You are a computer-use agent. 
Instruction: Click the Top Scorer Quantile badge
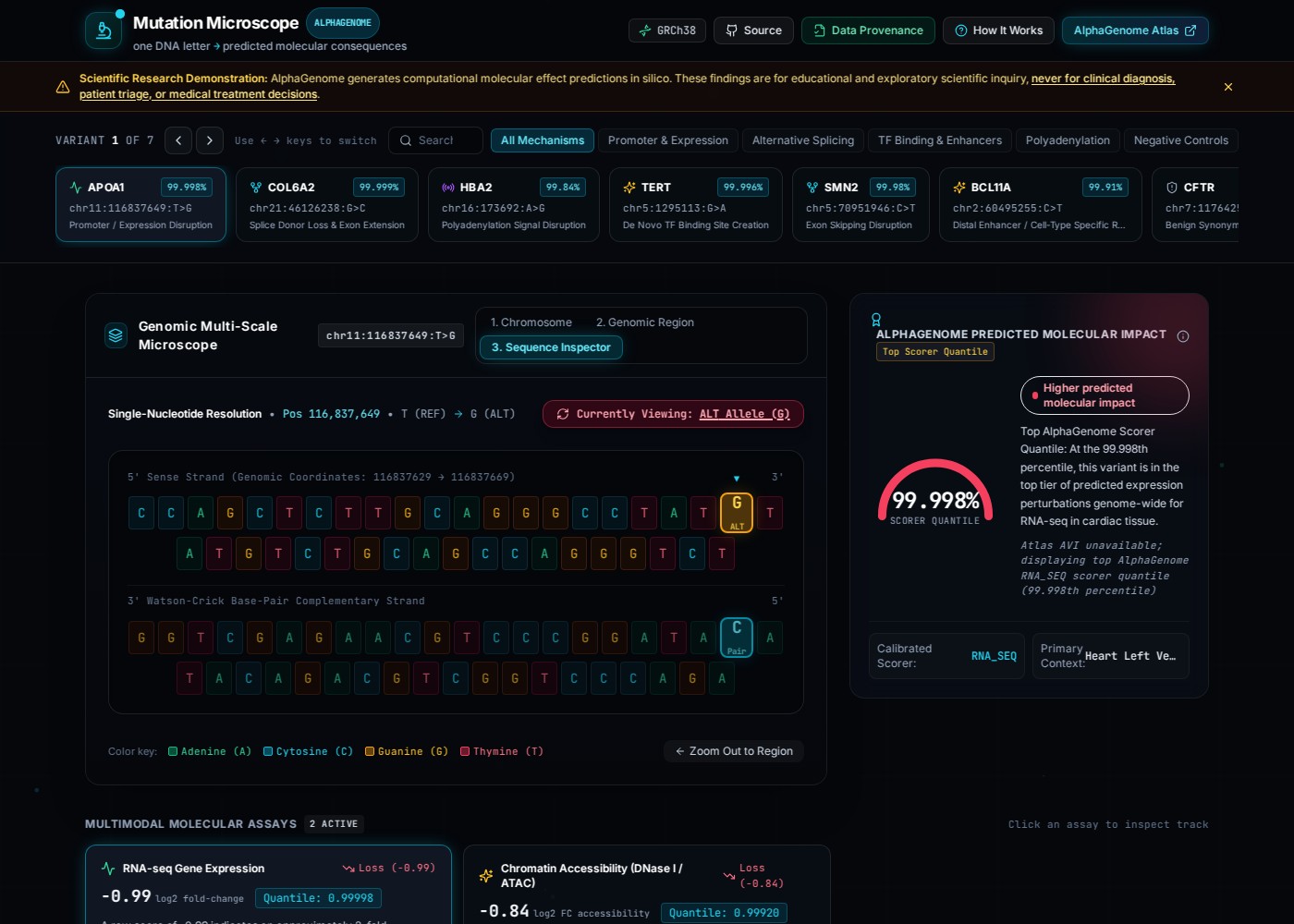(935, 352)
